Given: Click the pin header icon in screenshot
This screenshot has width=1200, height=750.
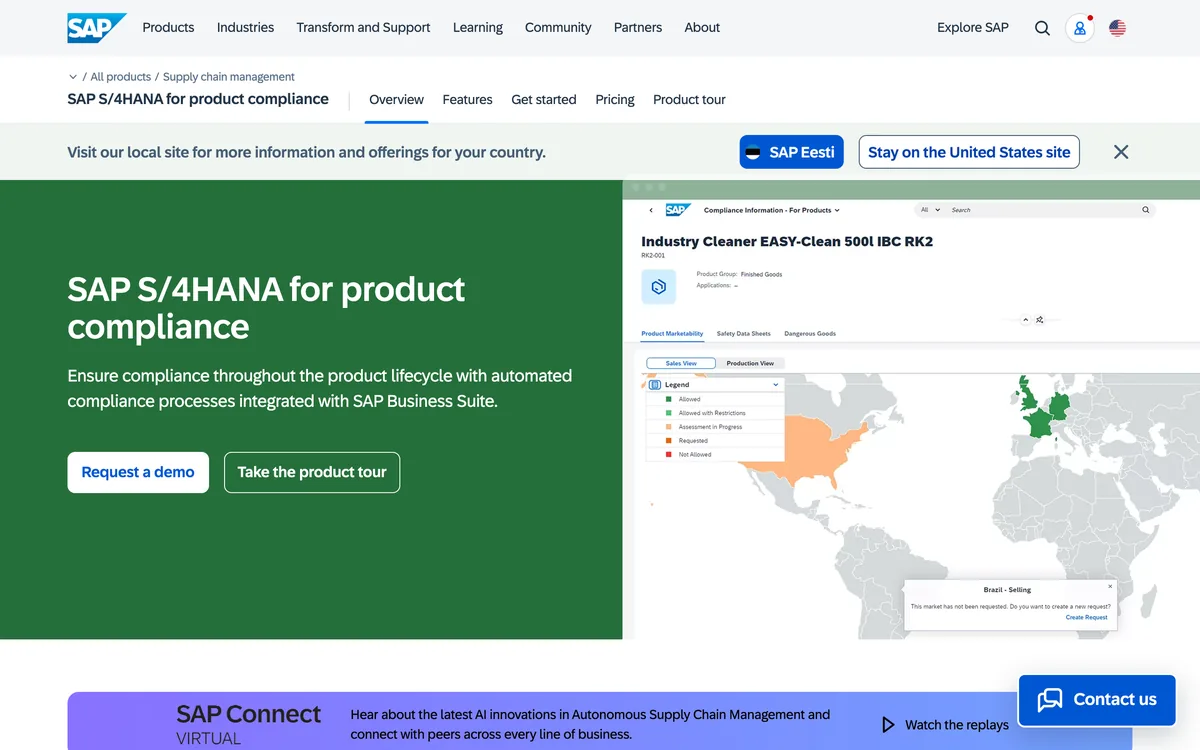Looking at the screenshot, I should [1040, 320].
